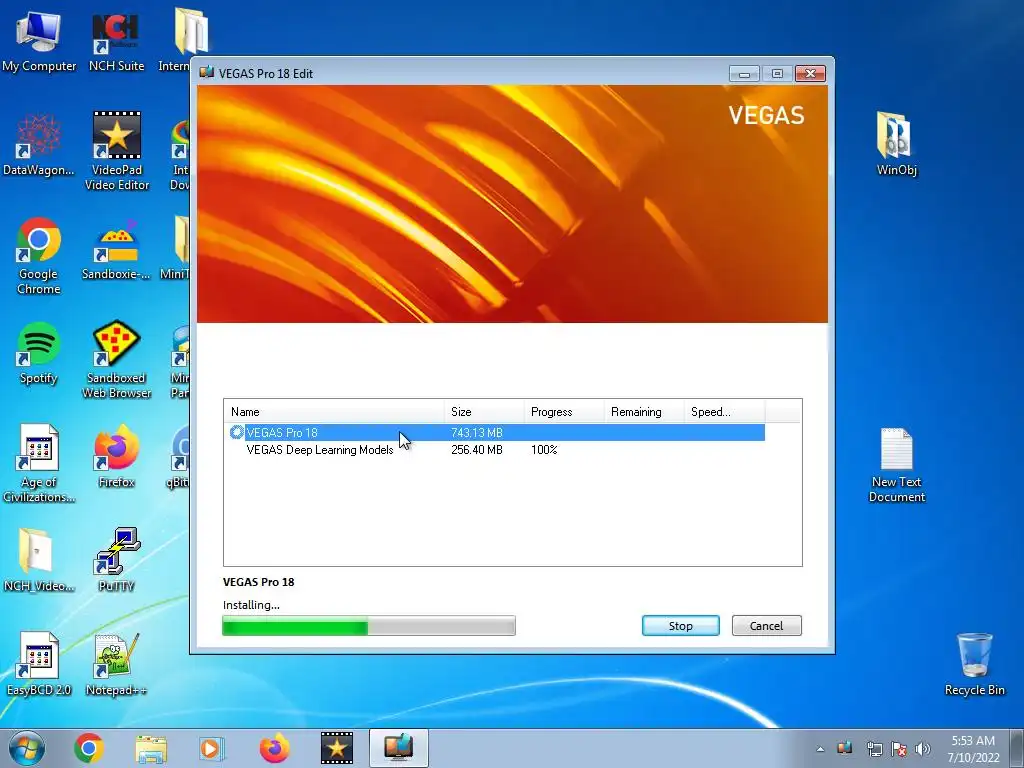This screenshot has width=1024, height=768.
Task: Close the VEGAS Pro 18 Edit window
Action: point(810,74)
